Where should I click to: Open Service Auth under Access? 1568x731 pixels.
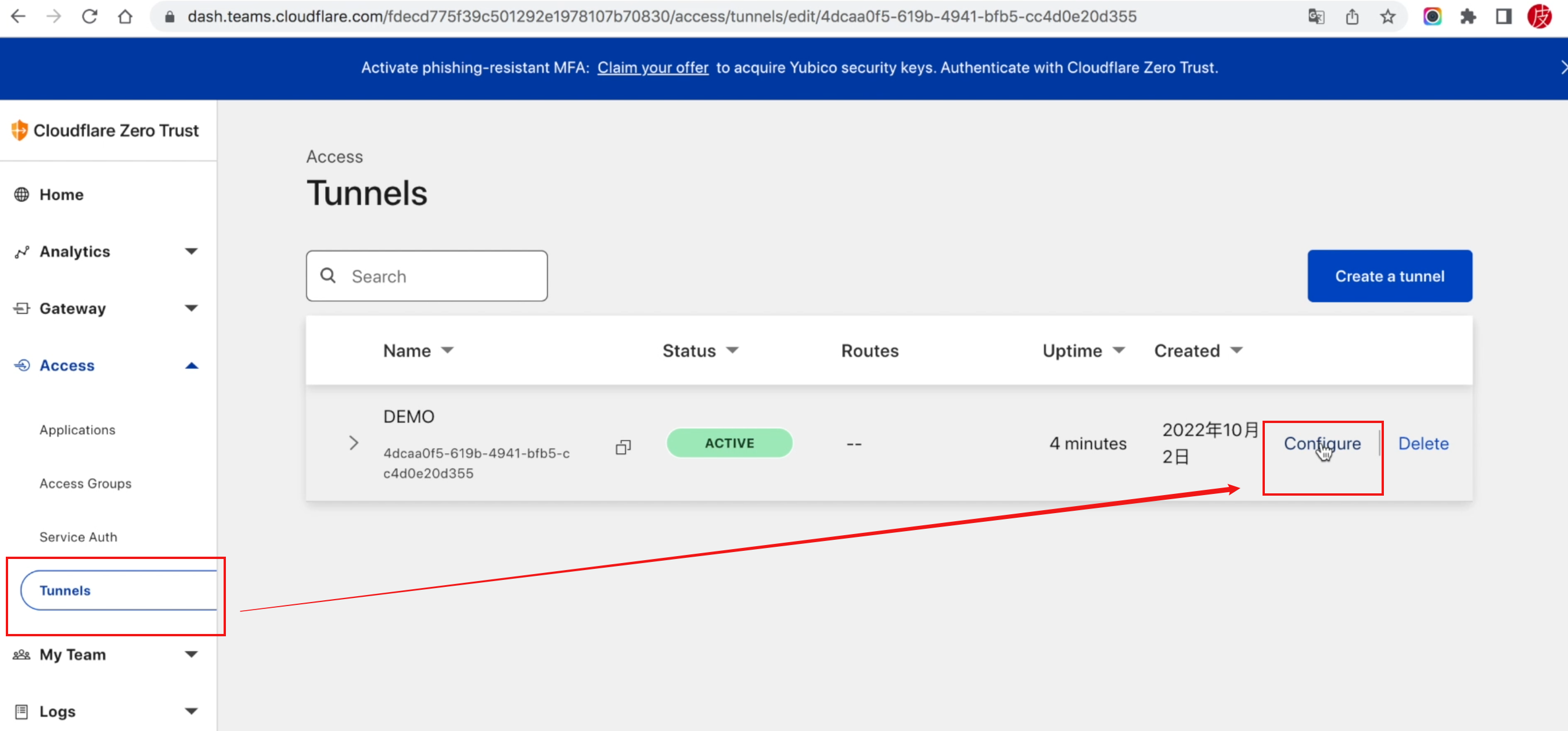[78, 537]
